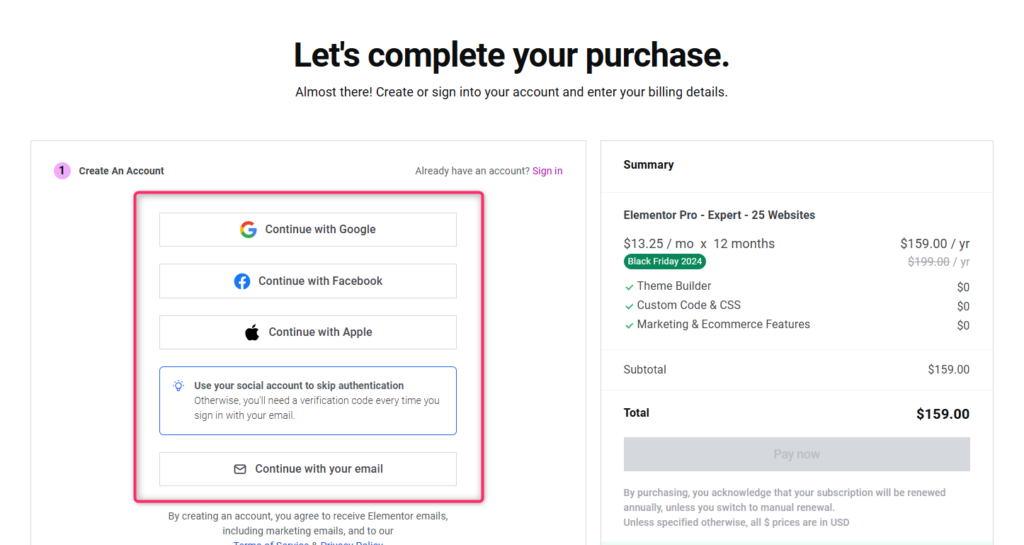Click the Custom Code & CSS checkmark
Viewport: 1024px width, 545px height.
[629, 306]
